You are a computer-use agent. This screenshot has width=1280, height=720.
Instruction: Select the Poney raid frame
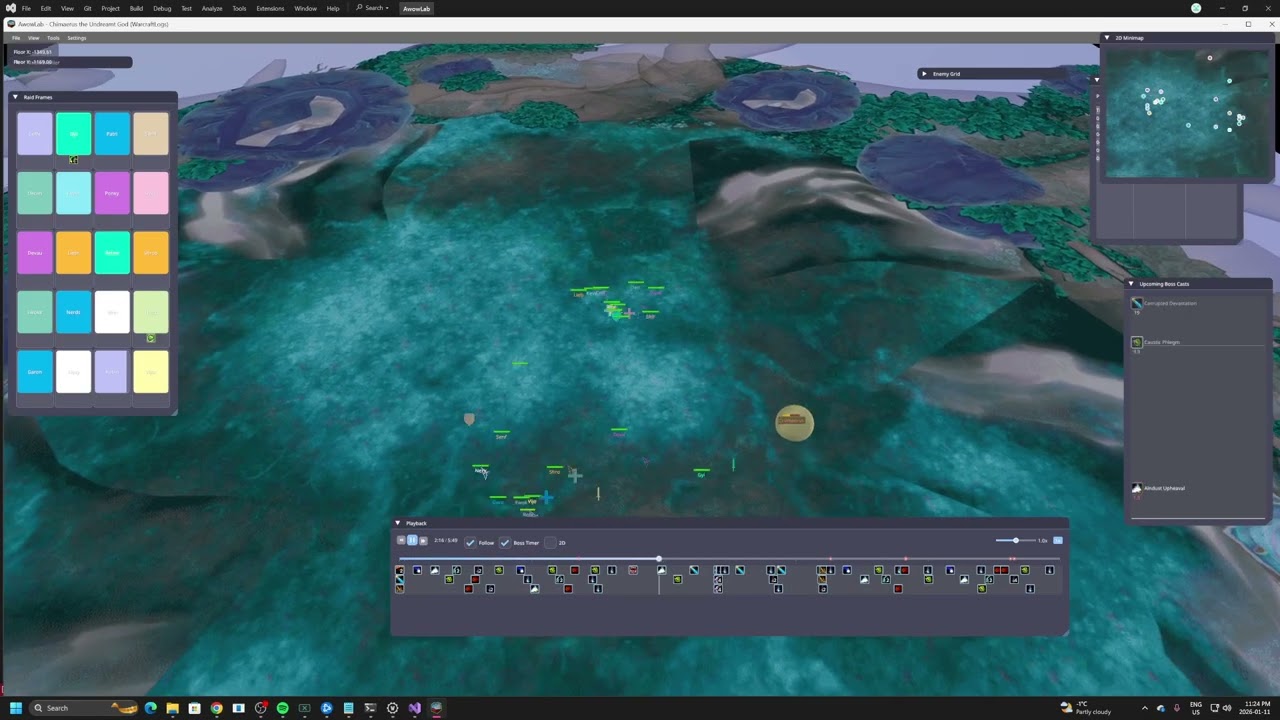click(x=112, y=193)
